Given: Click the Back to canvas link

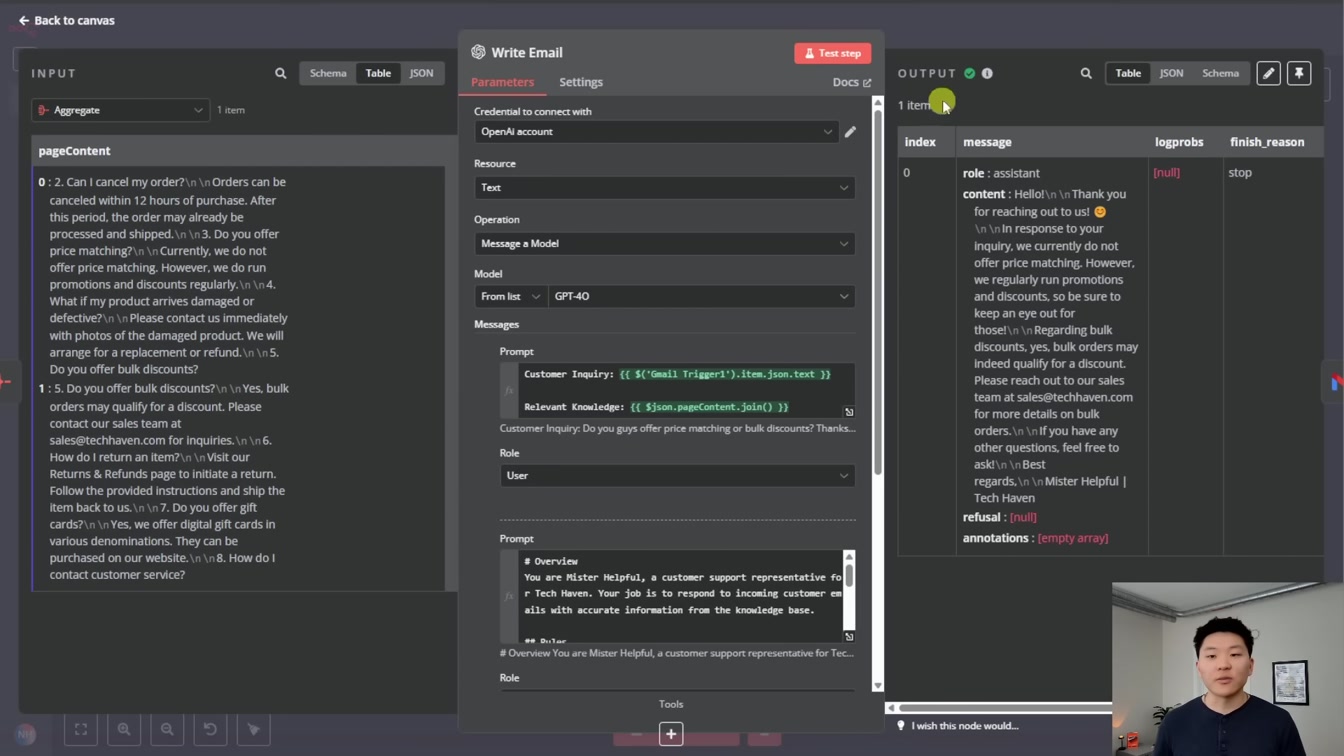Looking at the screenshot, I should tap(66, 20).
